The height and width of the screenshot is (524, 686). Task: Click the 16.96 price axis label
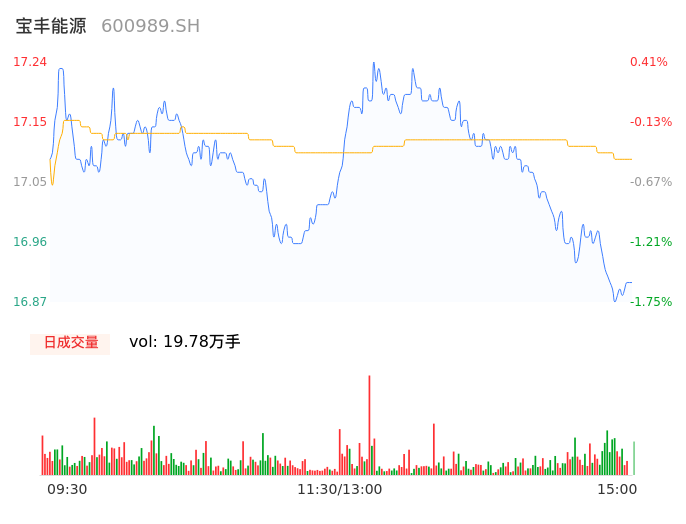click(x=30, y=242)
